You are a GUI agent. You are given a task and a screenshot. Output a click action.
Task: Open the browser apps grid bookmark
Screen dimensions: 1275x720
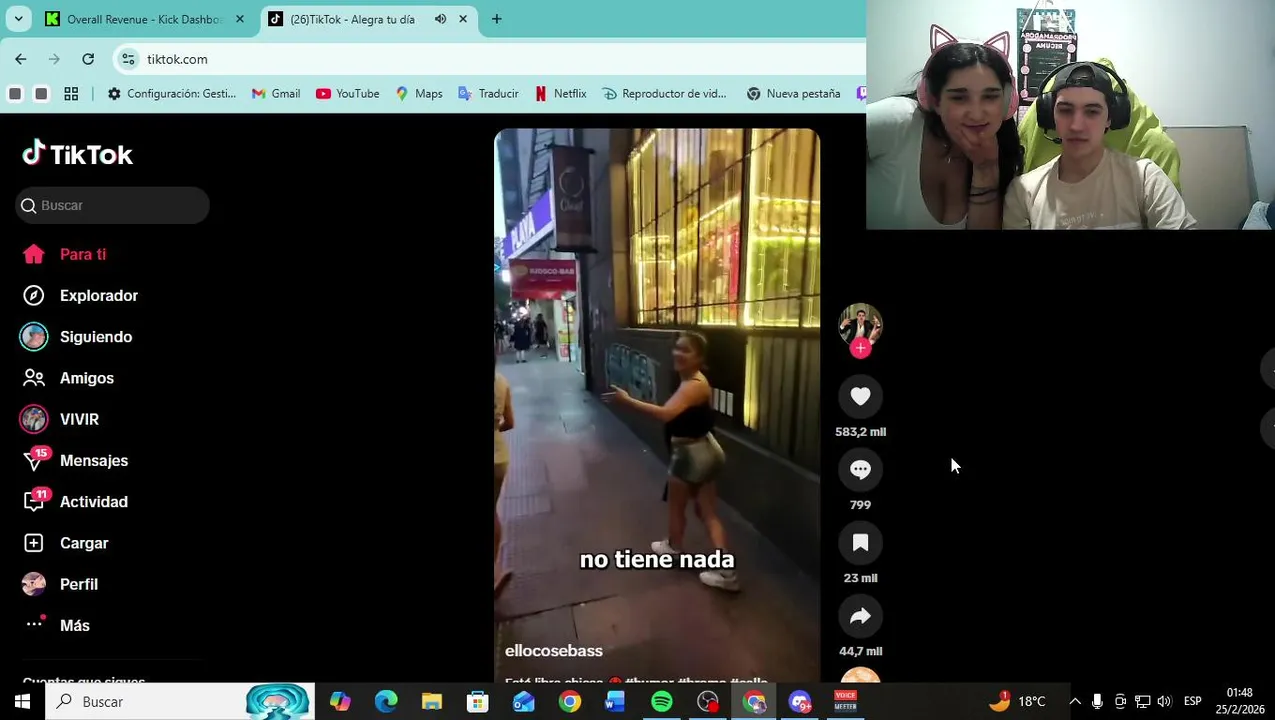pos(71,93)
